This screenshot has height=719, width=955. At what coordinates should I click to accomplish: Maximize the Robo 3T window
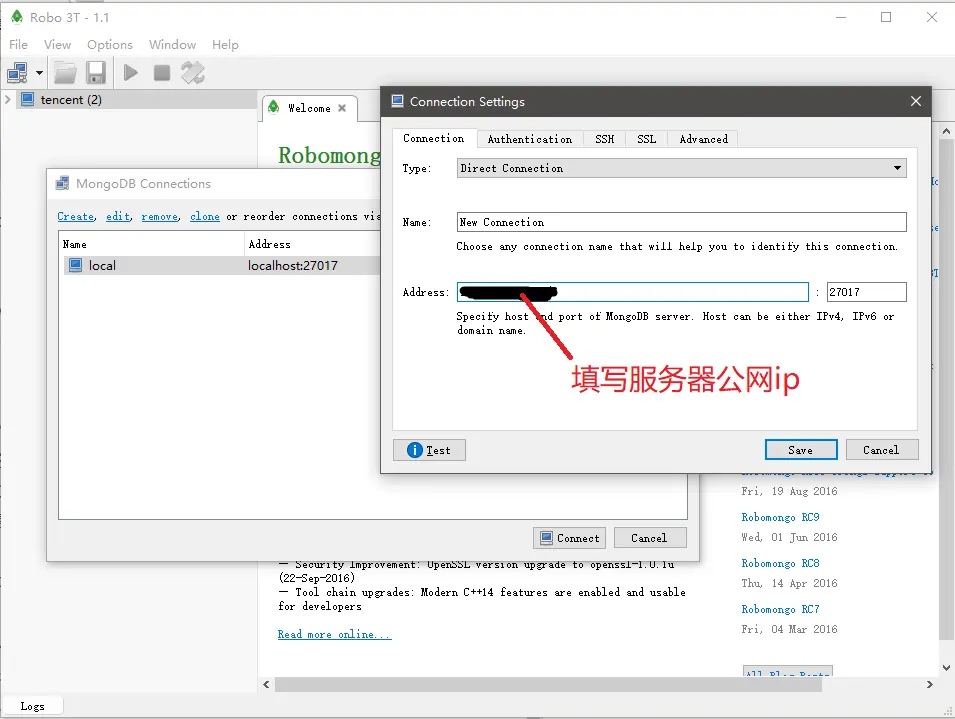886,17
